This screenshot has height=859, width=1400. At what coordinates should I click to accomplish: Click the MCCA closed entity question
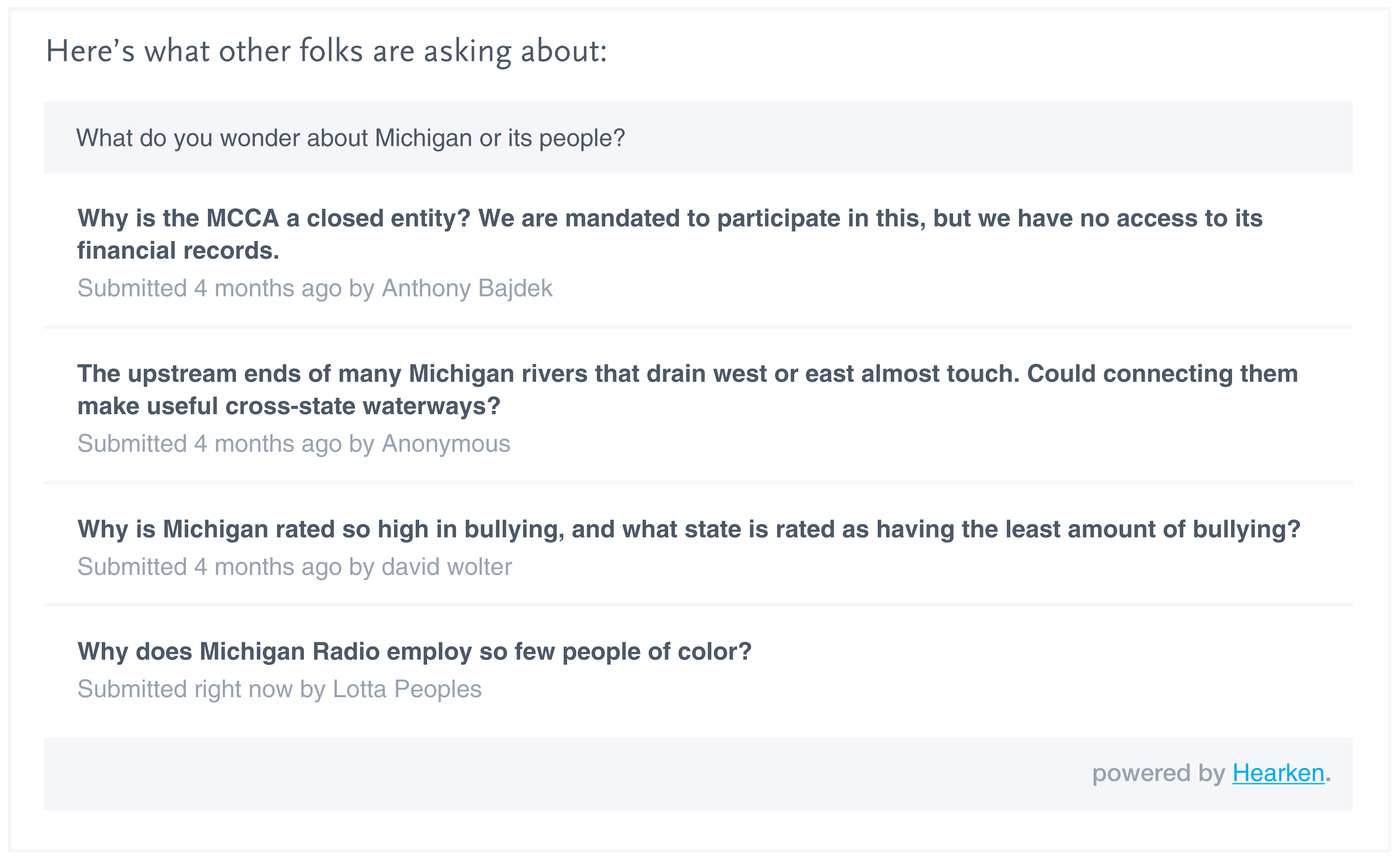pos(669,219)
